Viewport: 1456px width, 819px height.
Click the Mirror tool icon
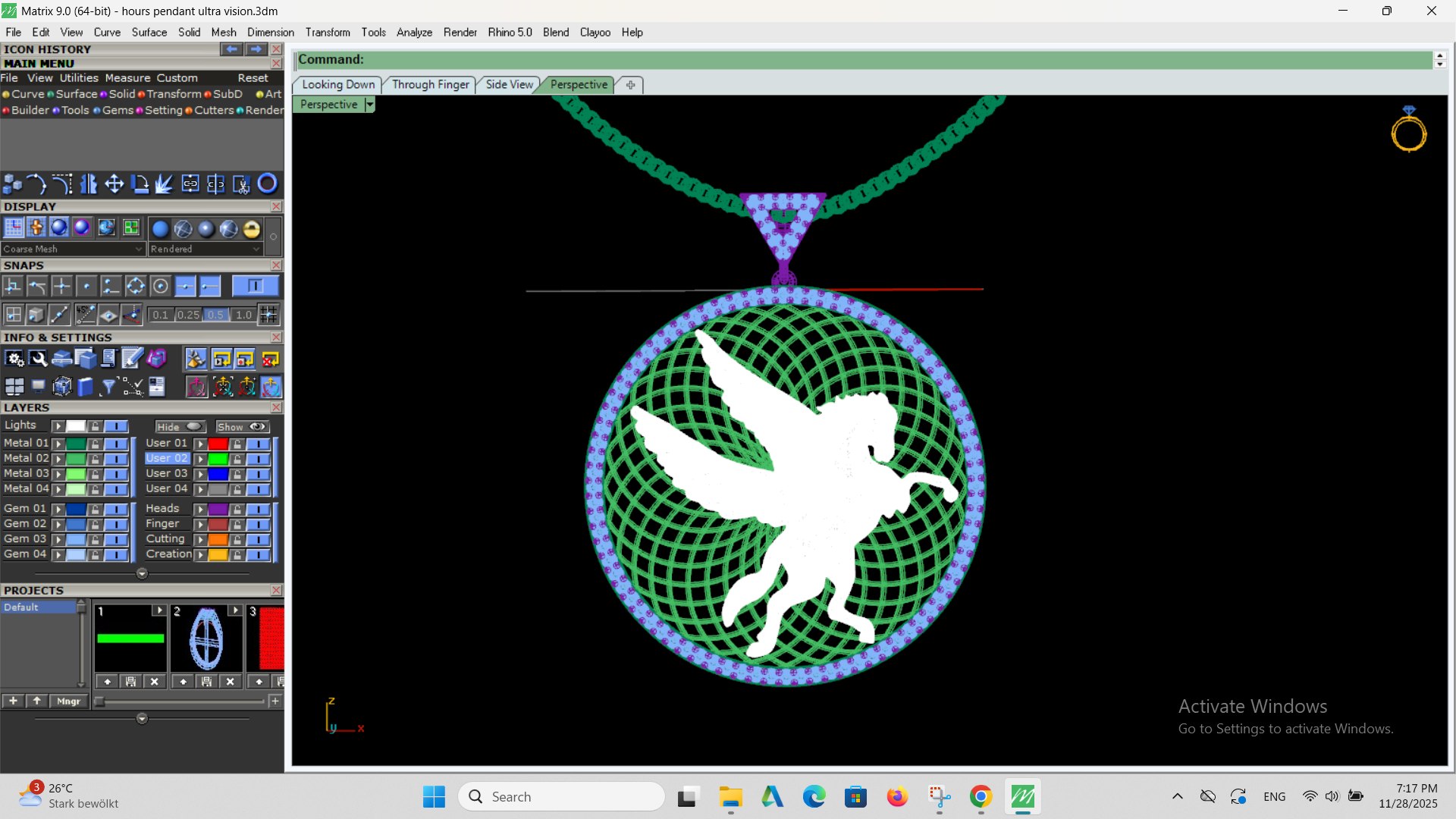pyautogui.click(x=89, y=184)
